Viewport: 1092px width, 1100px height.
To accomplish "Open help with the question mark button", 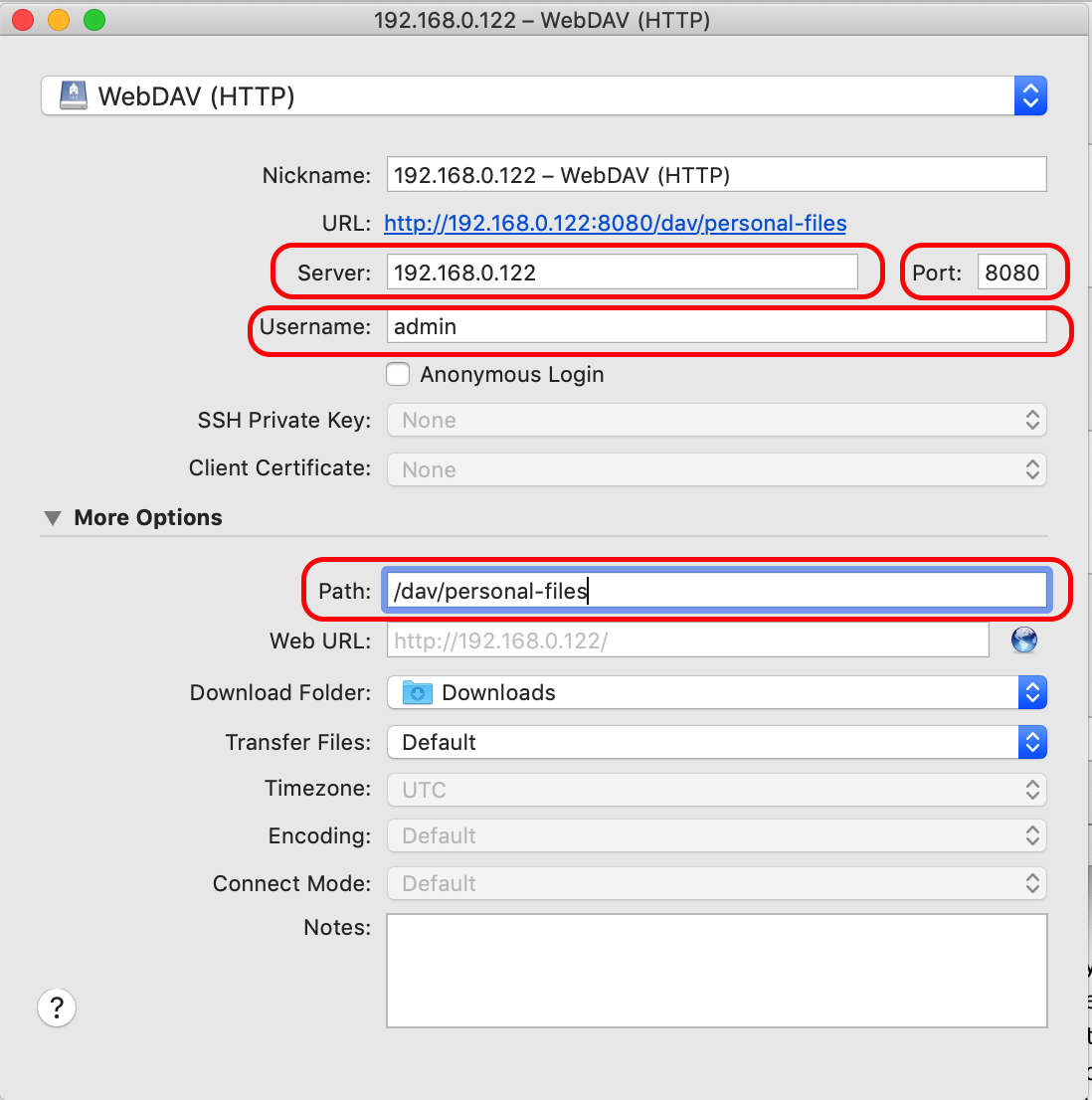I will click(x=56, y=1008).
